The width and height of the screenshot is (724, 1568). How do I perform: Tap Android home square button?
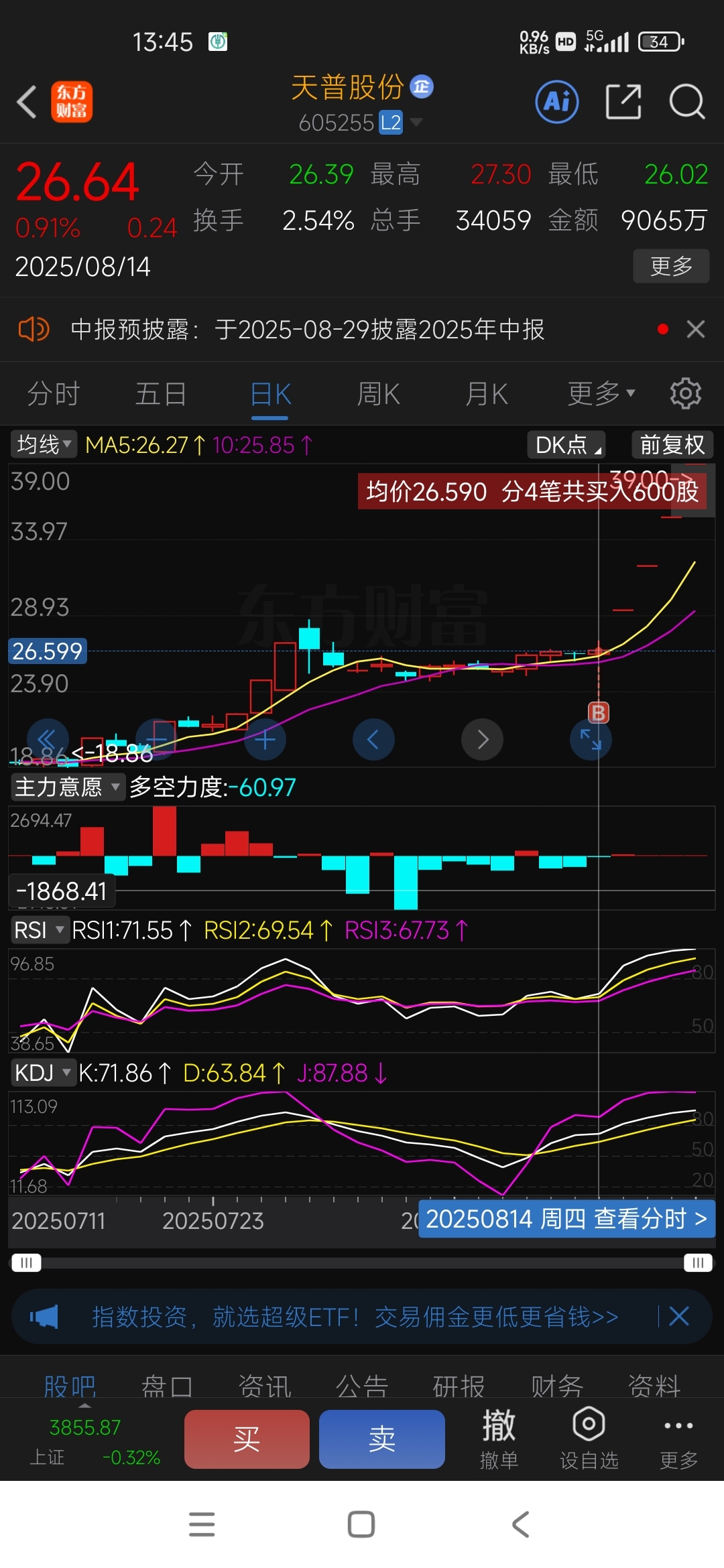point(361,1524)
